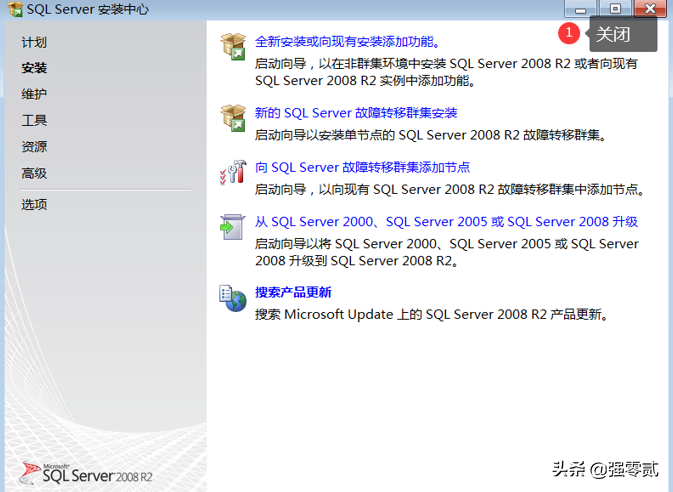The width and height of the screenshot is (673, 492).
Task: Click the new installation box icon
Action: tap(233, 46)
